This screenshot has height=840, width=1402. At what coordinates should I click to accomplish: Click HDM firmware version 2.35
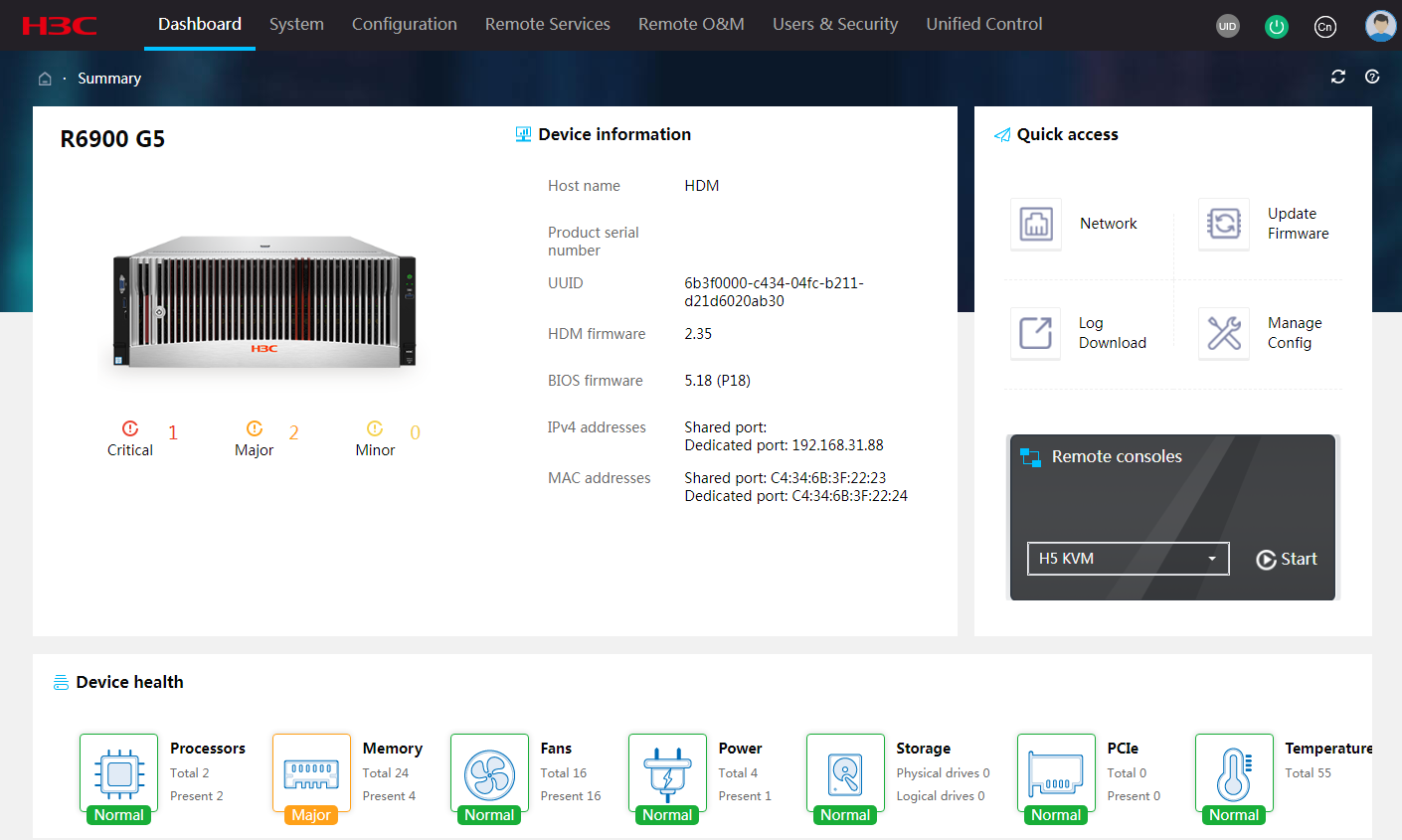tap(698, 334)
